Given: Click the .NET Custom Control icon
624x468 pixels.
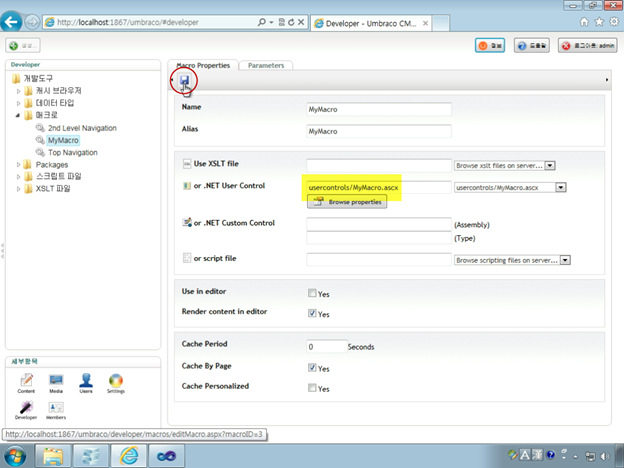Looking at the screenshot, I should (x=187, y=222).
